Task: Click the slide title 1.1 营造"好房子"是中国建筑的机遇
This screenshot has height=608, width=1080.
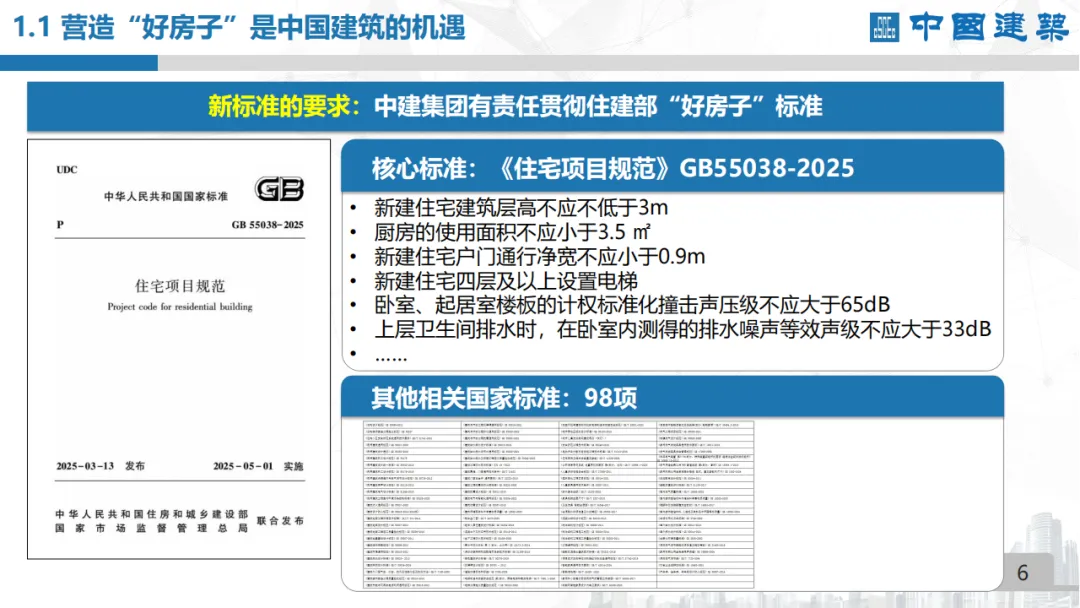Action: (240, 28)
